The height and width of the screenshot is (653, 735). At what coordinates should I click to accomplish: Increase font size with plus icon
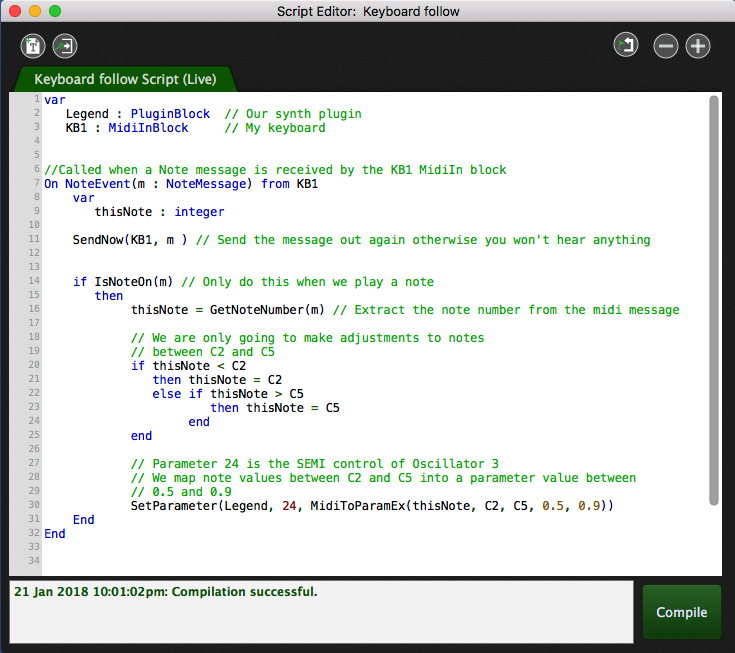[698, 46]
